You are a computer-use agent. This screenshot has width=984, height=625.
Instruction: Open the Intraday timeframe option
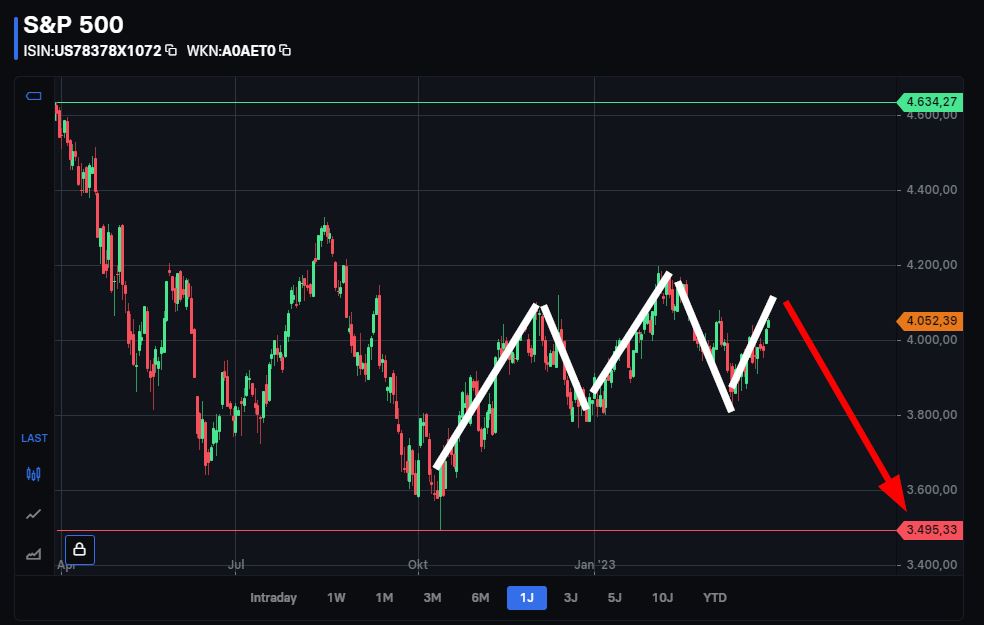[x=272, y=597]
